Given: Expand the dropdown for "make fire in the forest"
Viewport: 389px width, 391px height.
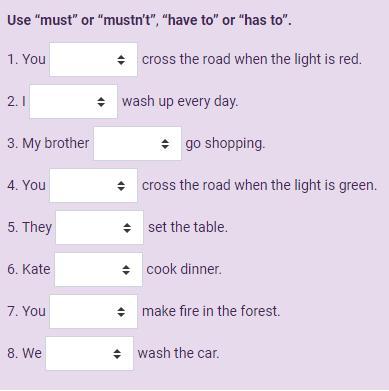Looking at the screenshot, I should click(x=93, y=311).
